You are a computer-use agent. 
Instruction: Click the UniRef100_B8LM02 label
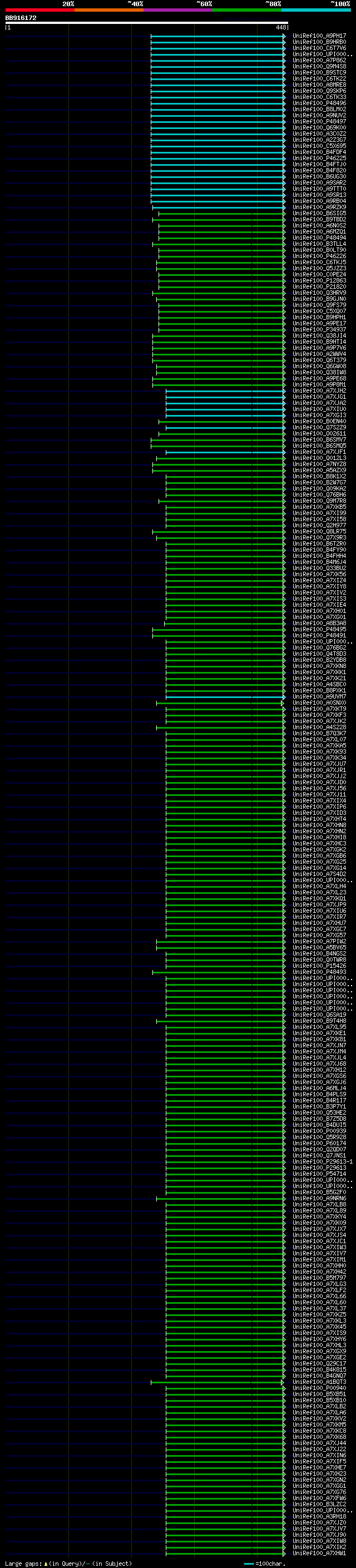click(319, 109)
